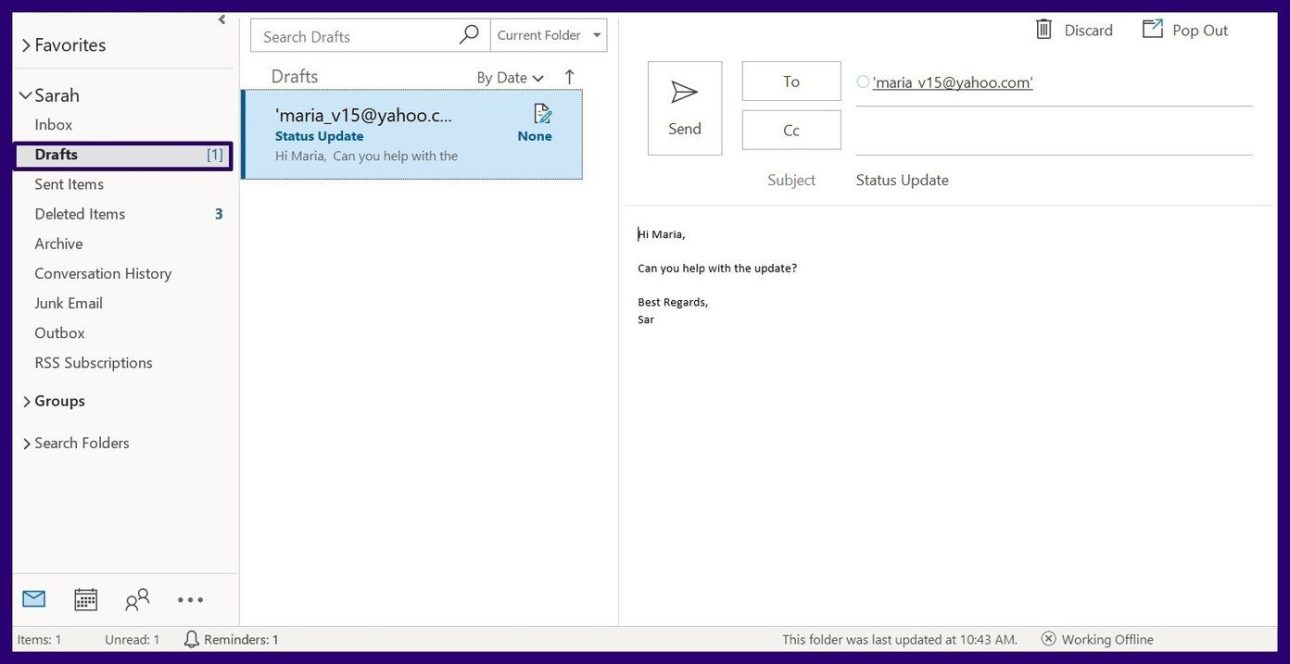1290x664 pixels.
Task: Expand the Favorites section
Action: [x=27, y=45]
